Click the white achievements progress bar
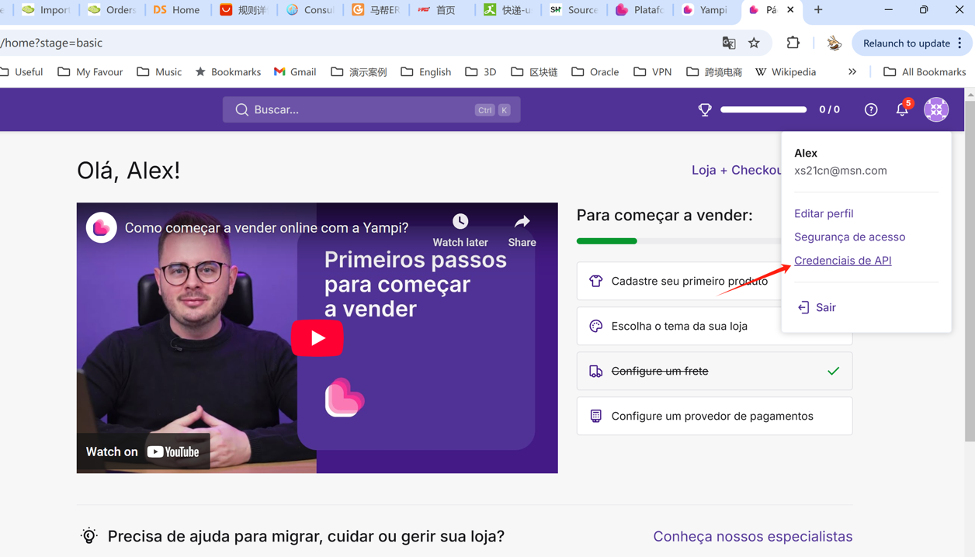Viewport: 977px width, 558px height. click(763, 110)
